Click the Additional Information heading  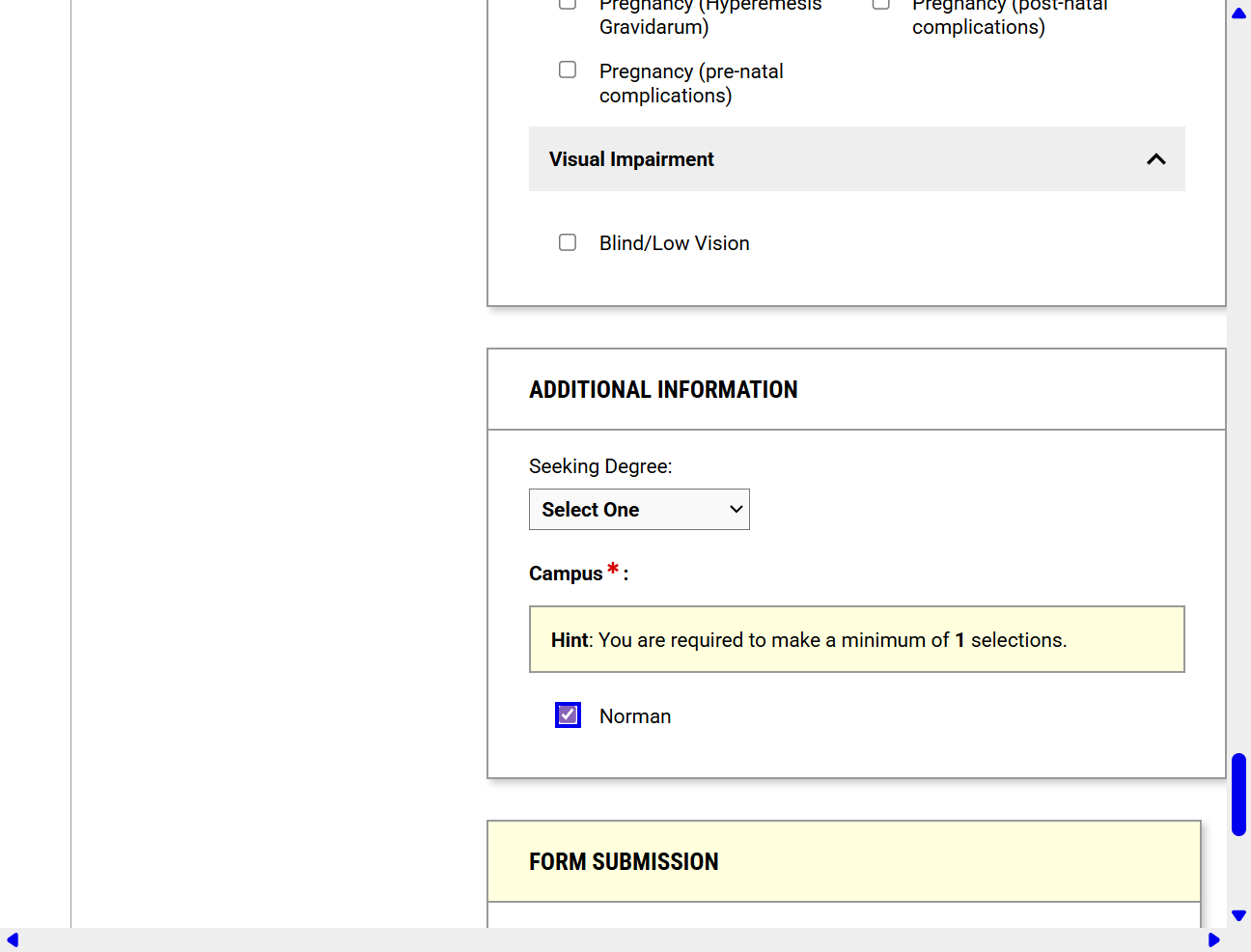point(663,390)
